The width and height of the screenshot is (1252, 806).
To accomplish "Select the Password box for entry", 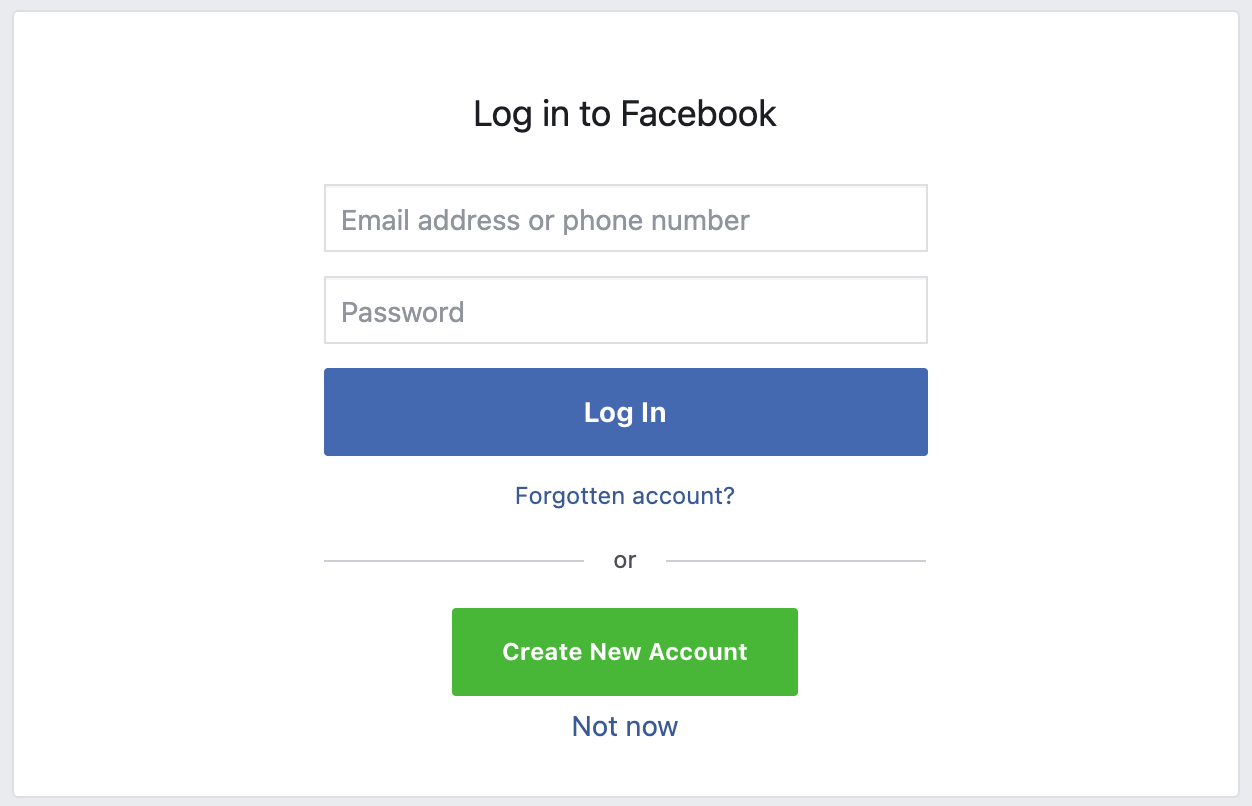I will coord(625,310).
